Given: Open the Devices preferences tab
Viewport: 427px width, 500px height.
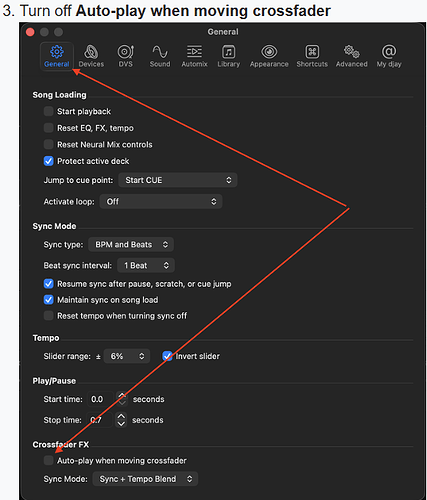Looking at the screenshot, I should click(91, 56).
